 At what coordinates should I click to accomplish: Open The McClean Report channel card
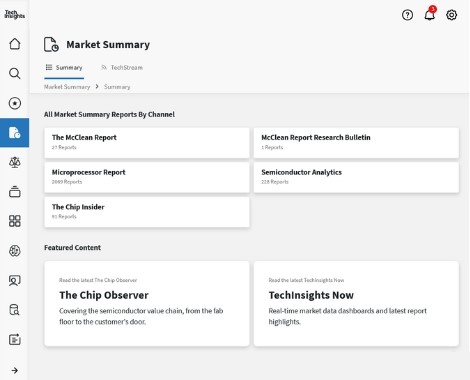[147, 142]
